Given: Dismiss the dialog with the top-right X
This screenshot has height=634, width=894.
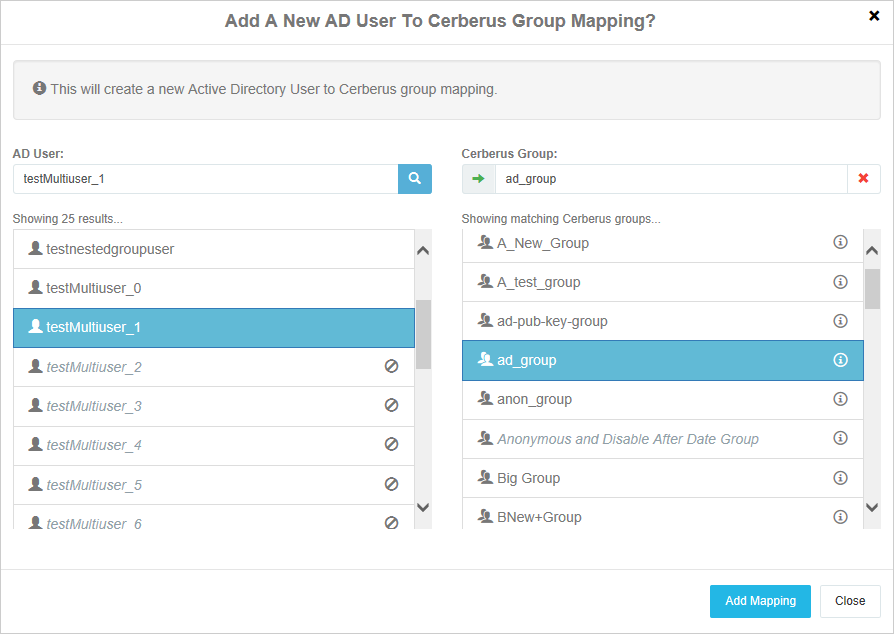Looking at the screenshot, I should click(x=874, y=16).
